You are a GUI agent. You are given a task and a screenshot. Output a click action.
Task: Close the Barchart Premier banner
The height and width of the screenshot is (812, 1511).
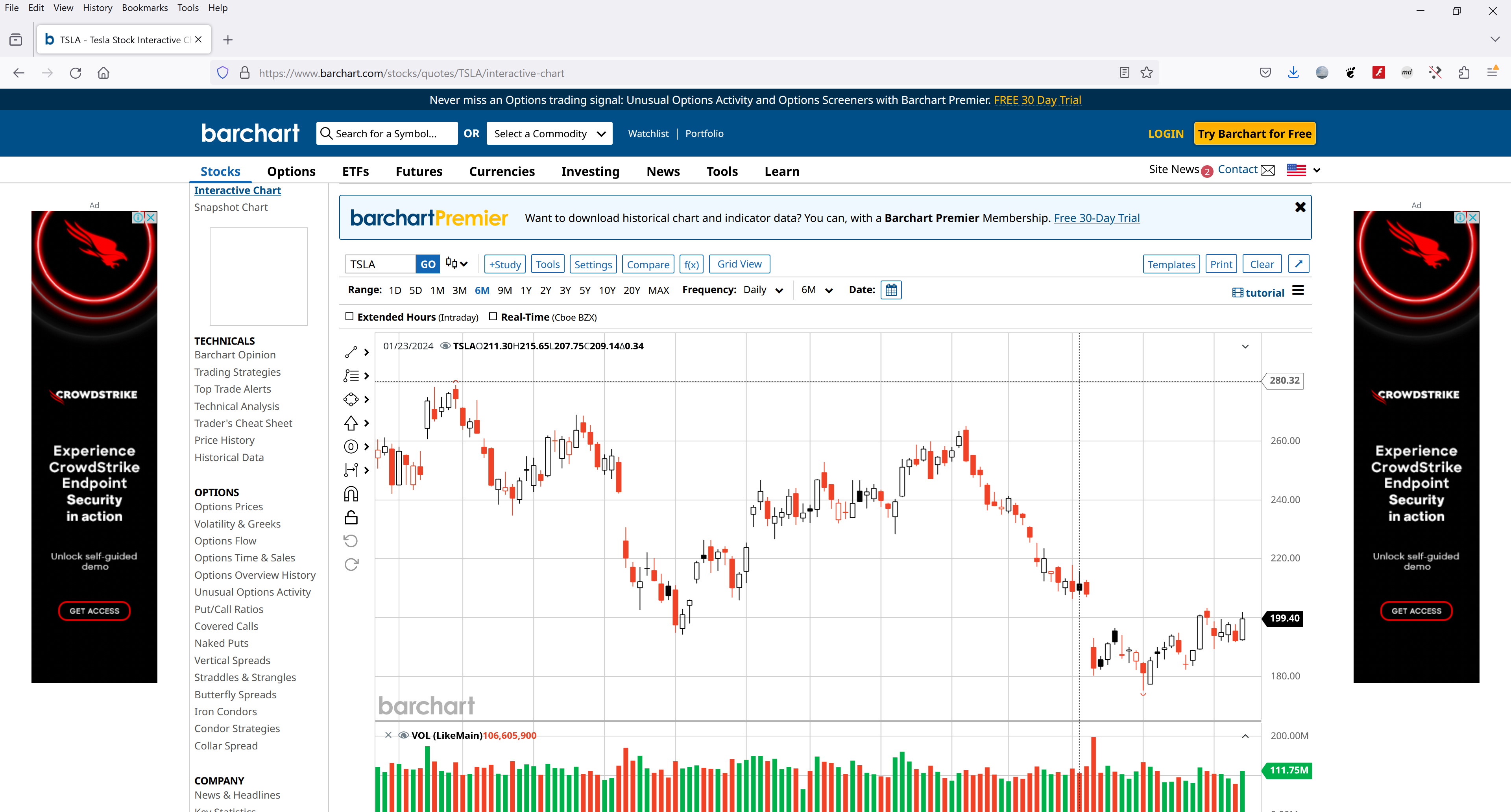click(x=1300, y=207)
